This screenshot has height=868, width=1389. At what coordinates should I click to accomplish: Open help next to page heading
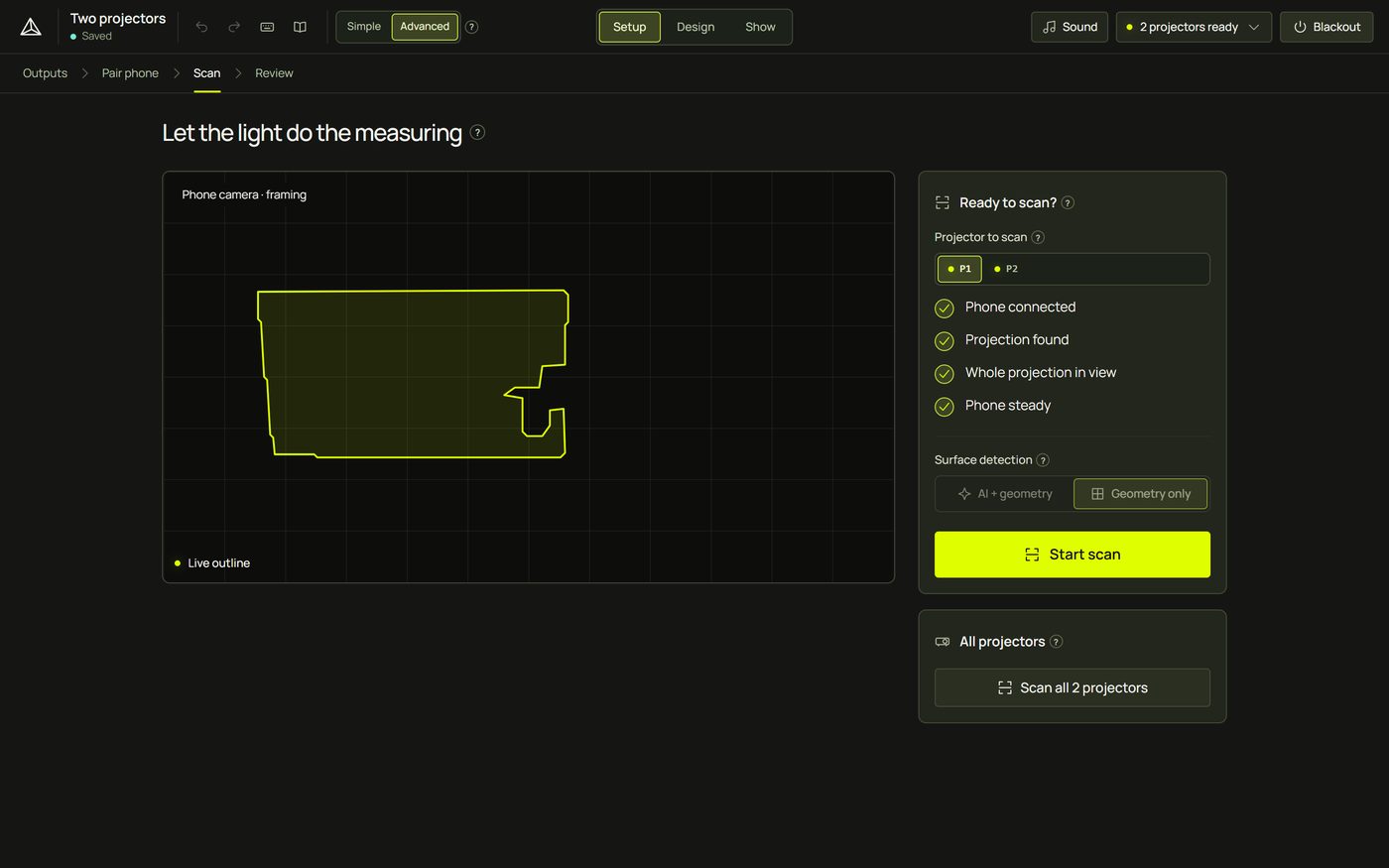click(477, 132)
